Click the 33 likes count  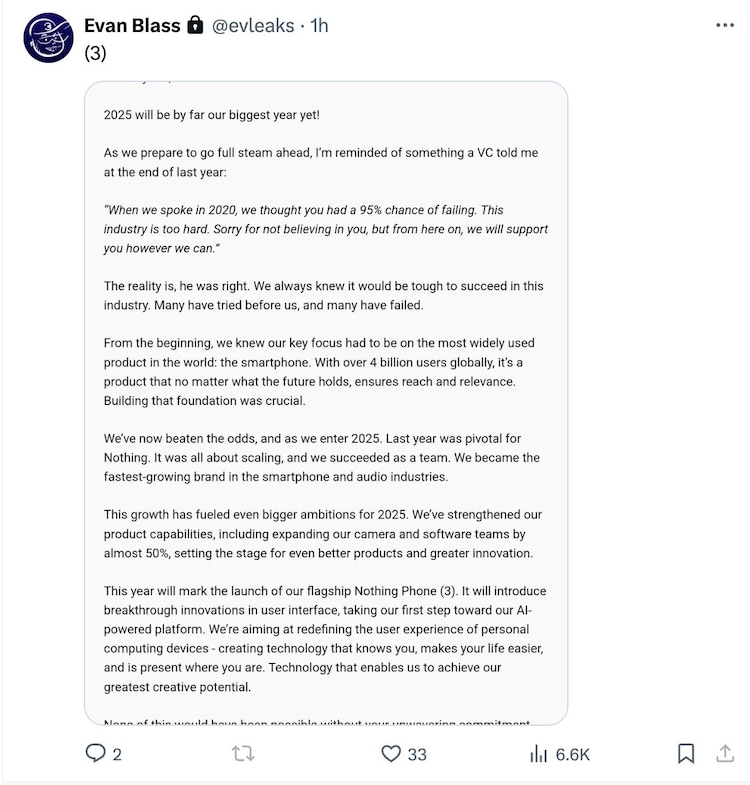coord(417,755)
